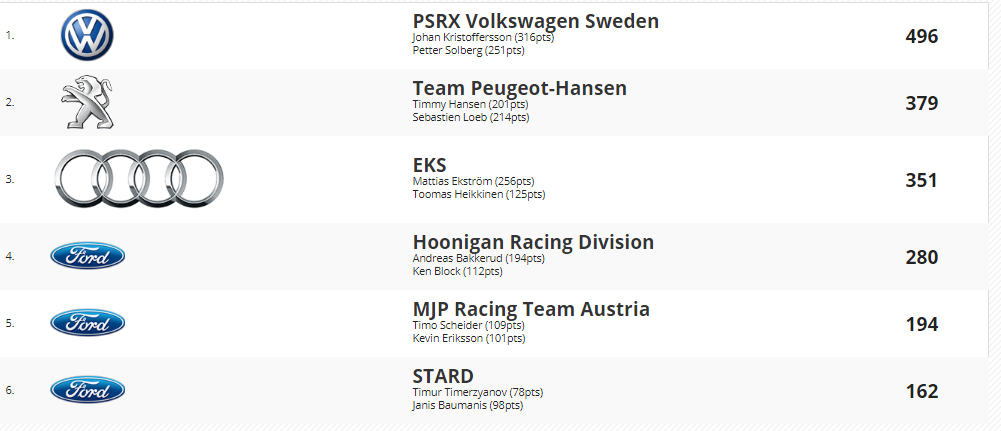Select driver Mattias Ekström (256pts)
1001x431 pixels.
pos(479,181)
